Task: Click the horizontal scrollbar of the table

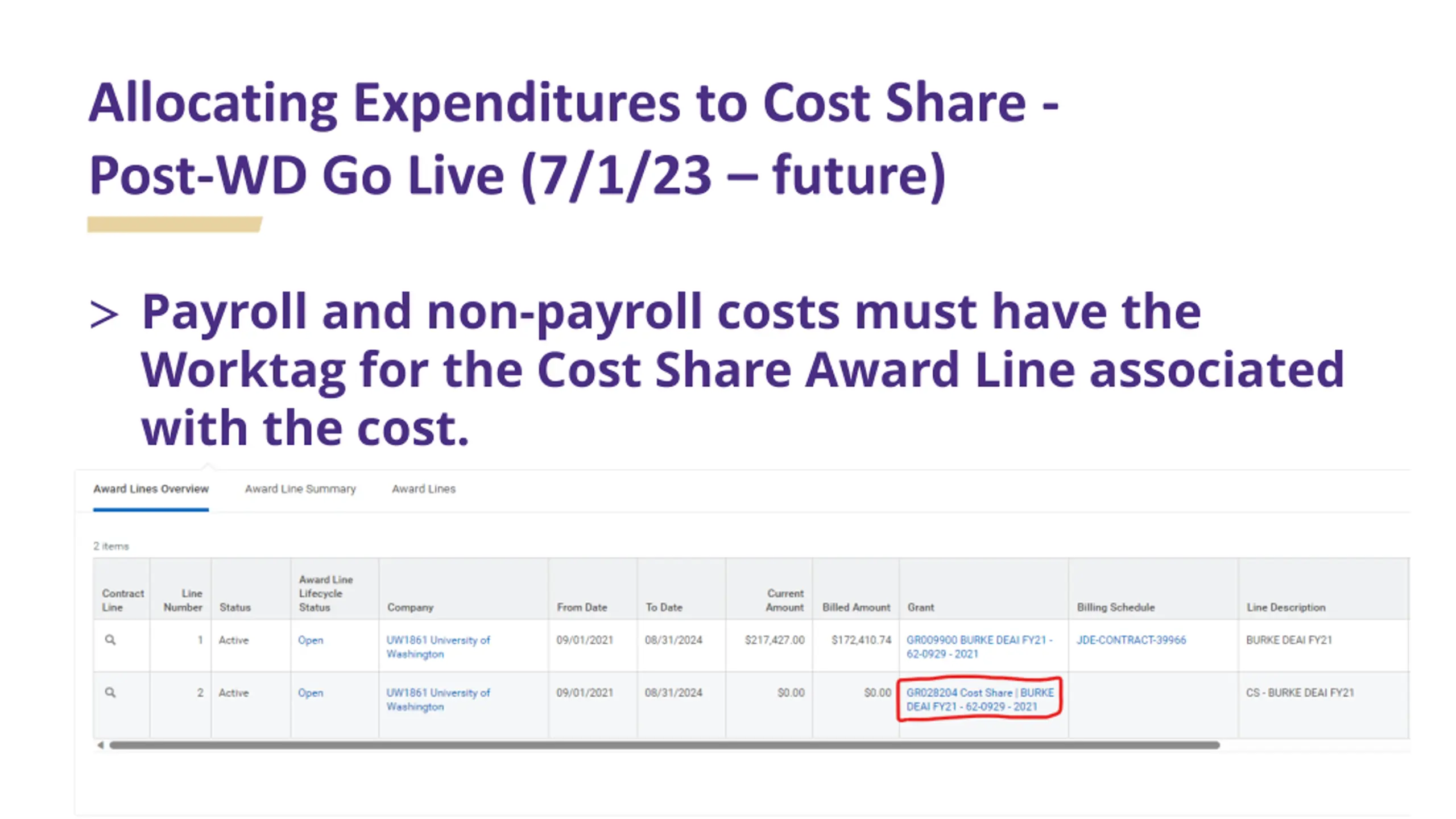Action: pyautogui.click(x=663, y=745)
